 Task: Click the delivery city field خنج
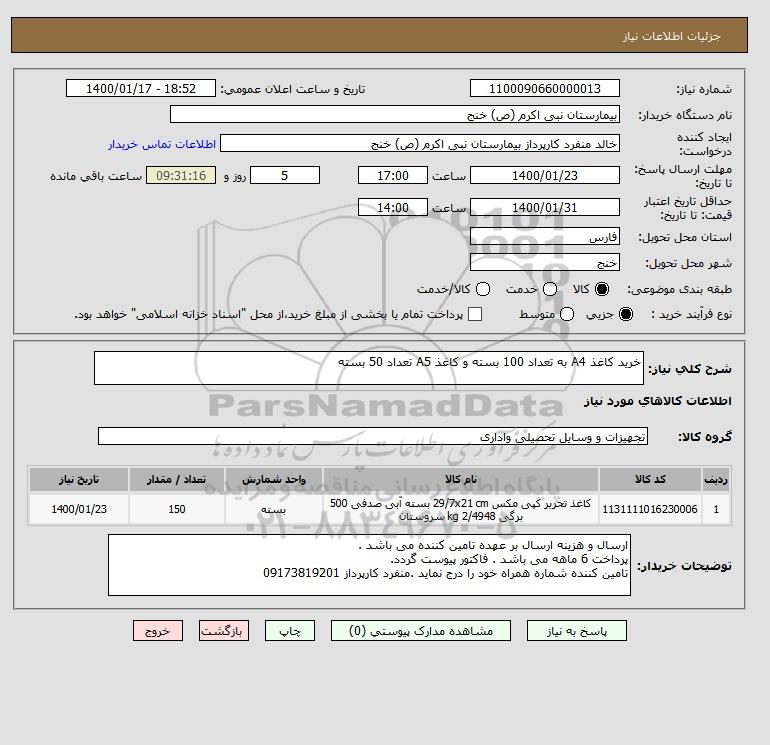coord(545,262)
